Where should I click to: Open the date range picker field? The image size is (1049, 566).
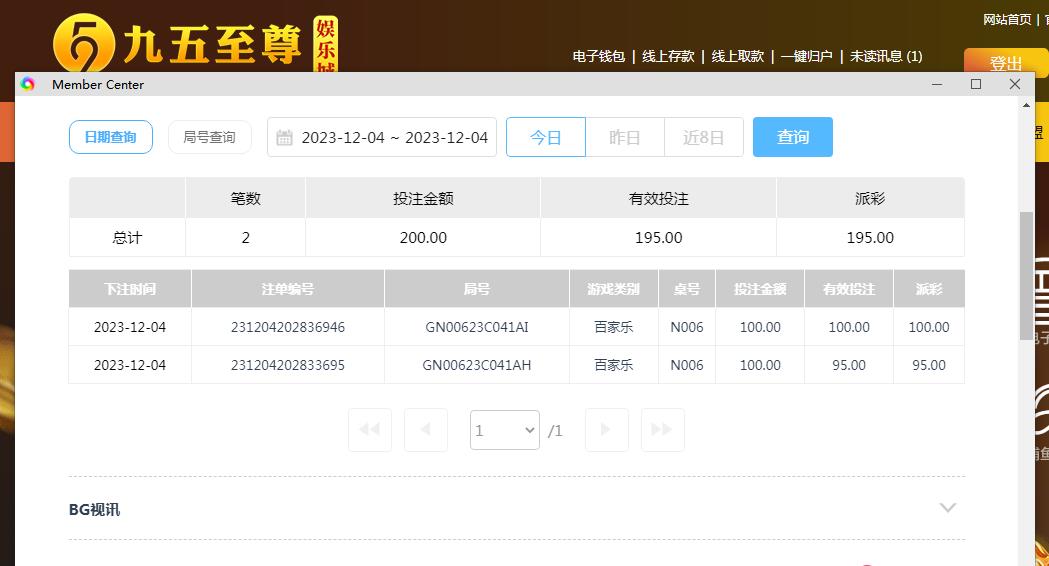pos(382,137)
